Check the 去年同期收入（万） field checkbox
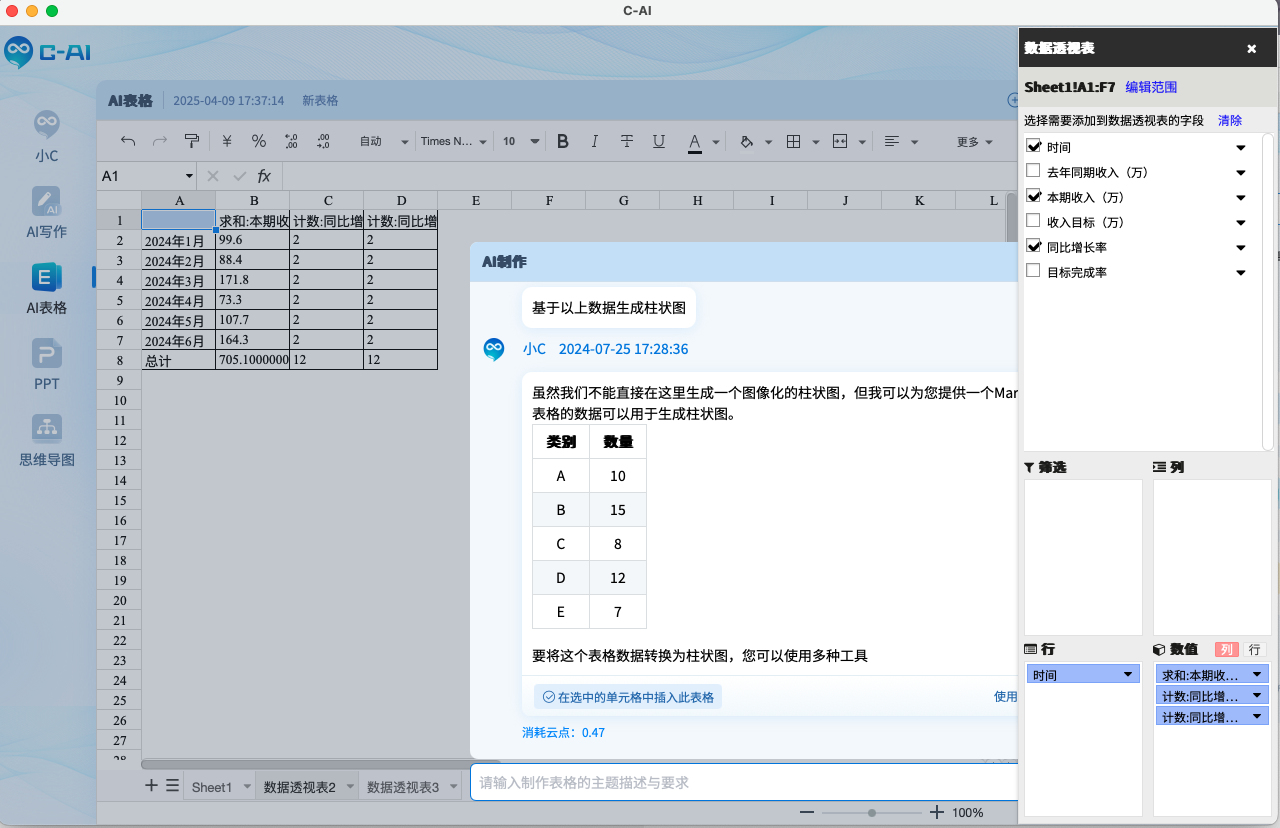This screenshot has width=1280, height=828. (x=1033, y=171)
